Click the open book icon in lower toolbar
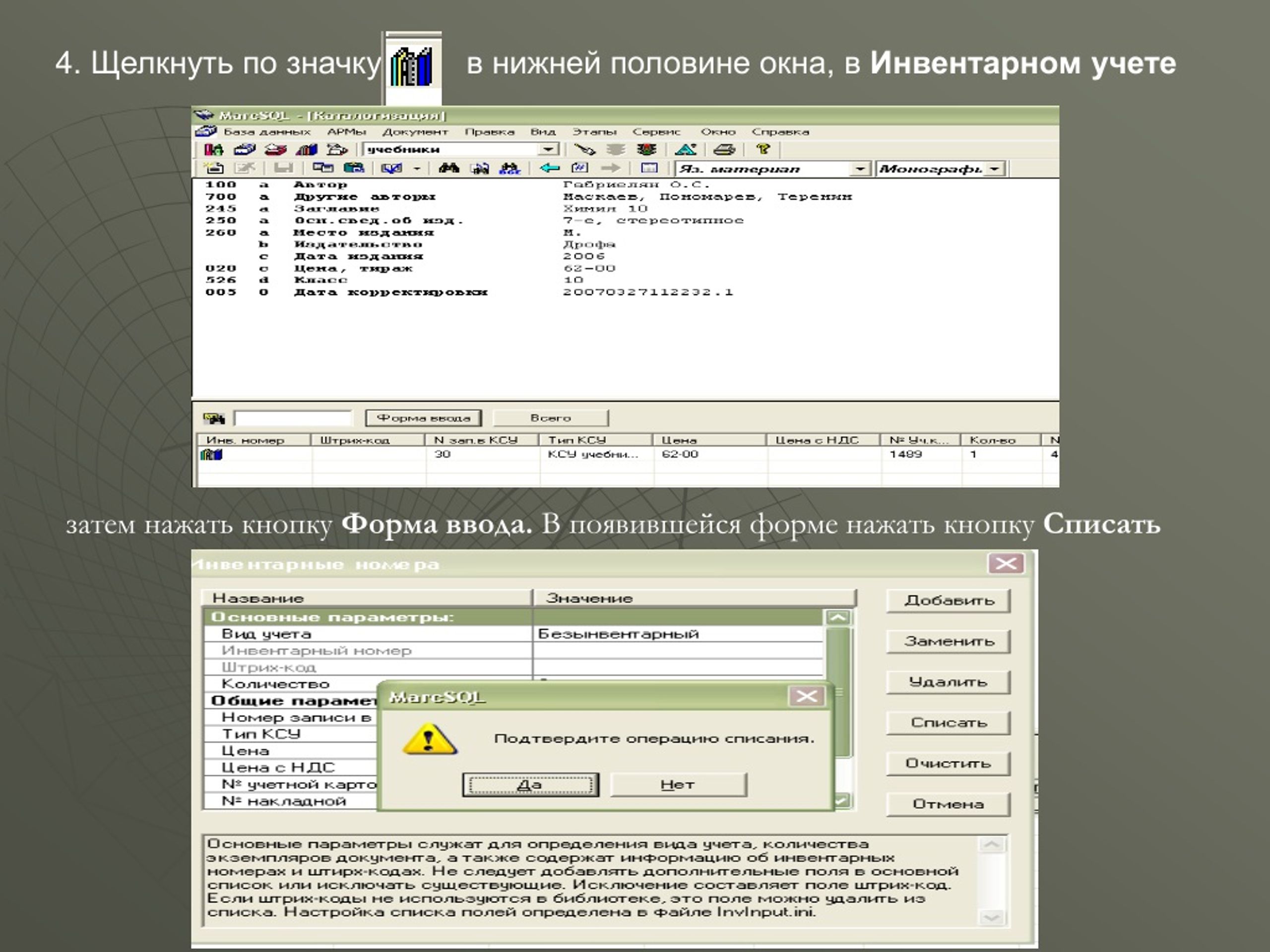The height and width of the screenshot is (952, 1270). [391, 168]
